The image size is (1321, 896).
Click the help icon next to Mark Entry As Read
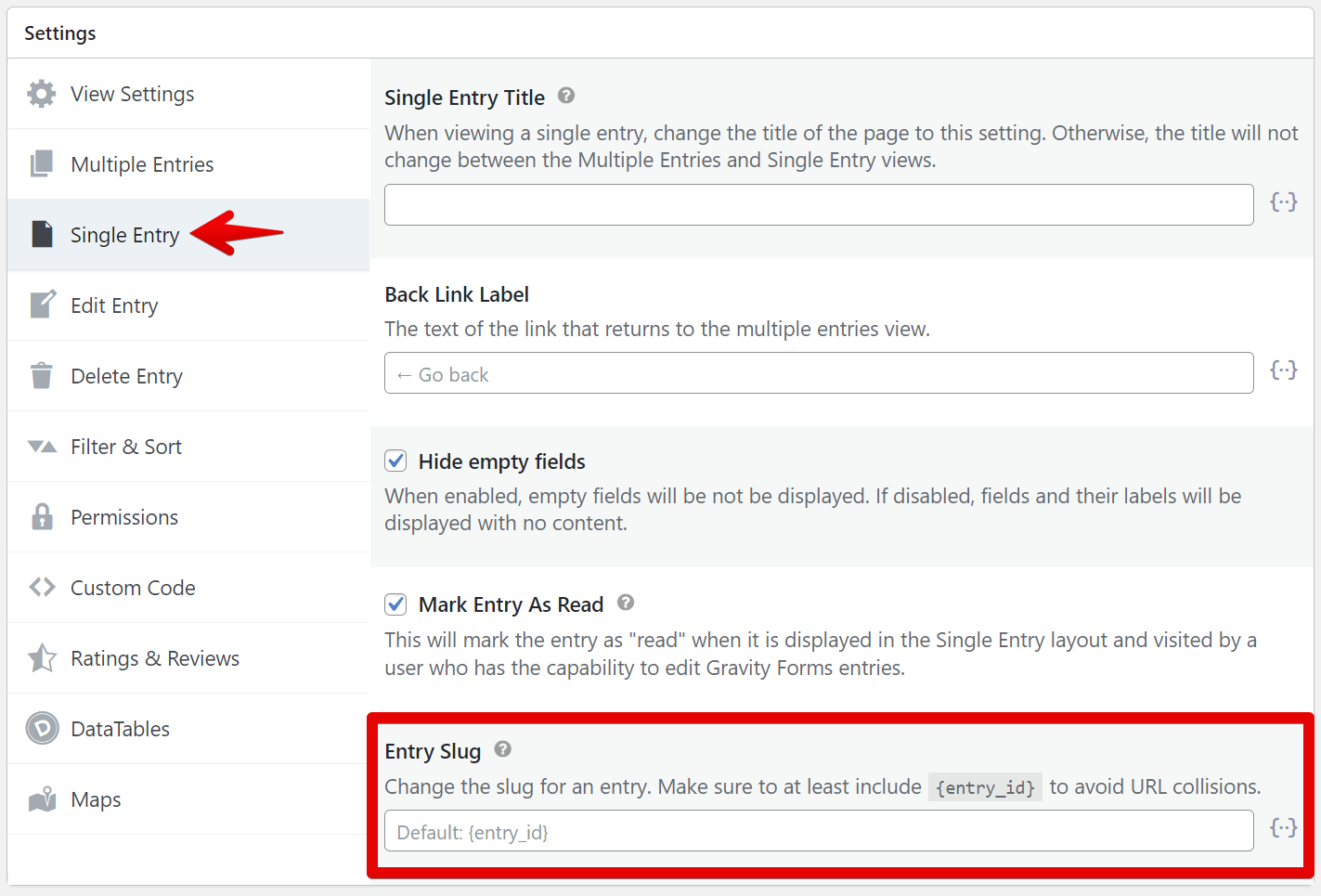coord(626,603)
